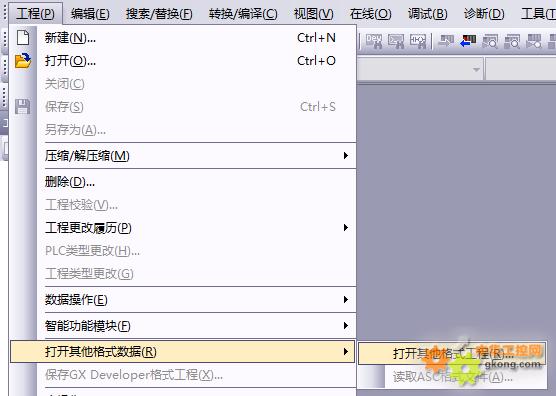
Task: Click the device search Dev binoculars icon
Action: [374, 41]
